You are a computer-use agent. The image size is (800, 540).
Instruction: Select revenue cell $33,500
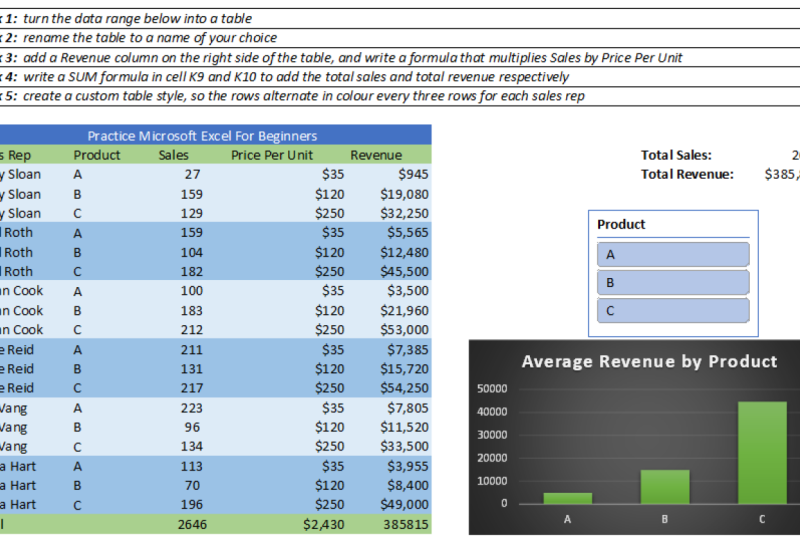tap(404, 447)
